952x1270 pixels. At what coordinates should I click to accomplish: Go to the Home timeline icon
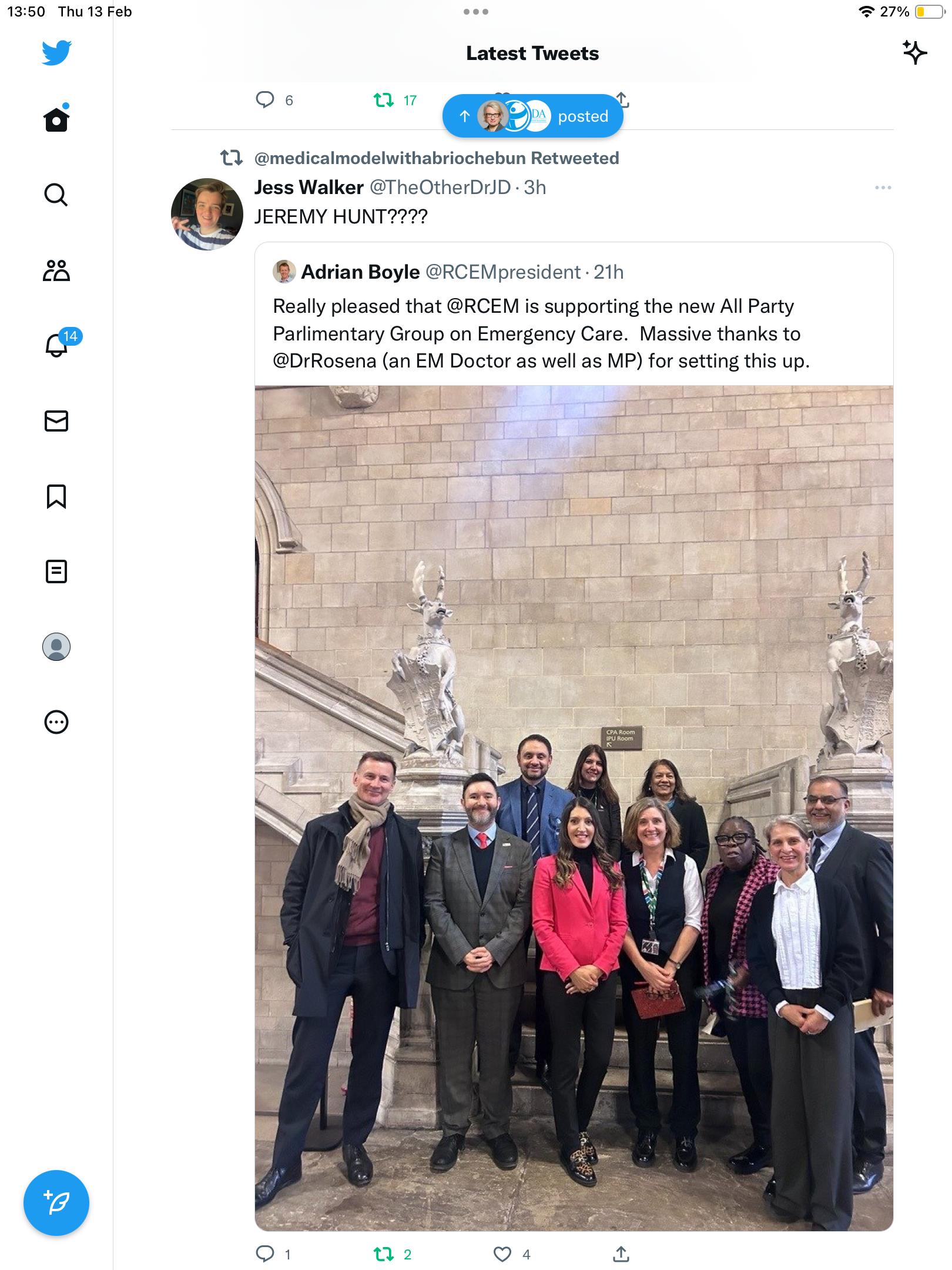click(56, 119)
